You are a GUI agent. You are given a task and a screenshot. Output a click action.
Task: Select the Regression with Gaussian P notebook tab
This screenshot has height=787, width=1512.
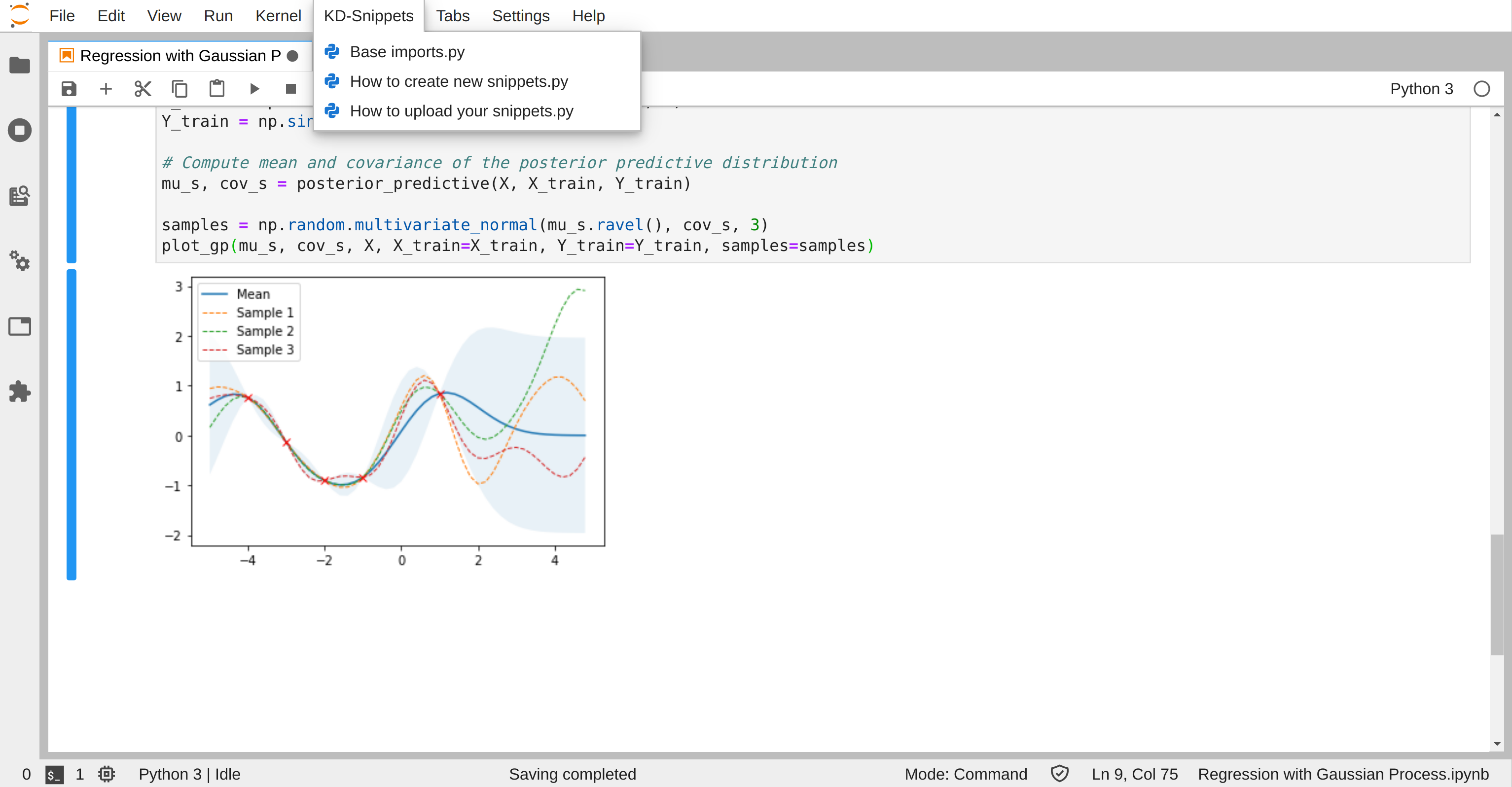coord(180,56)
